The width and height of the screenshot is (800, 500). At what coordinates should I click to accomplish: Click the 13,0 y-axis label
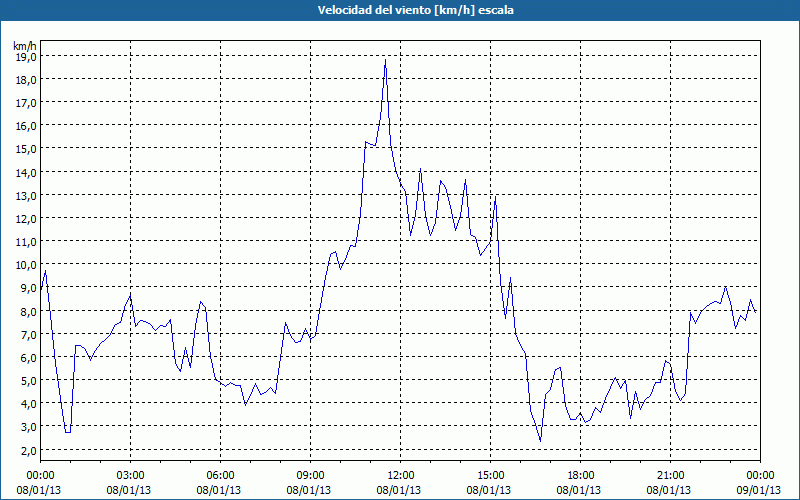pyautogui.click(x=26, y=195)
